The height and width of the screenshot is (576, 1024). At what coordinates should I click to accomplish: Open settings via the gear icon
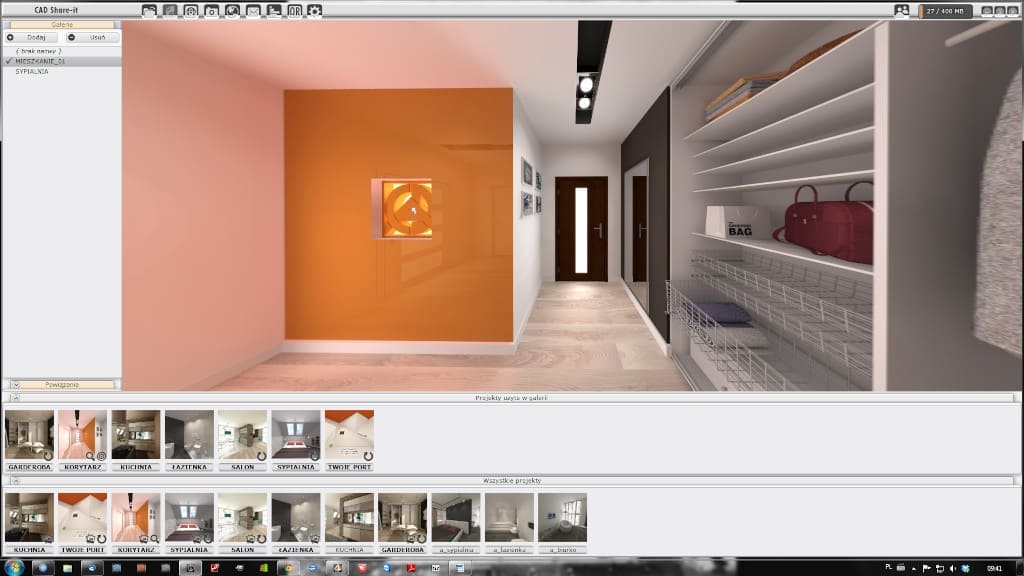pos(314,9)
